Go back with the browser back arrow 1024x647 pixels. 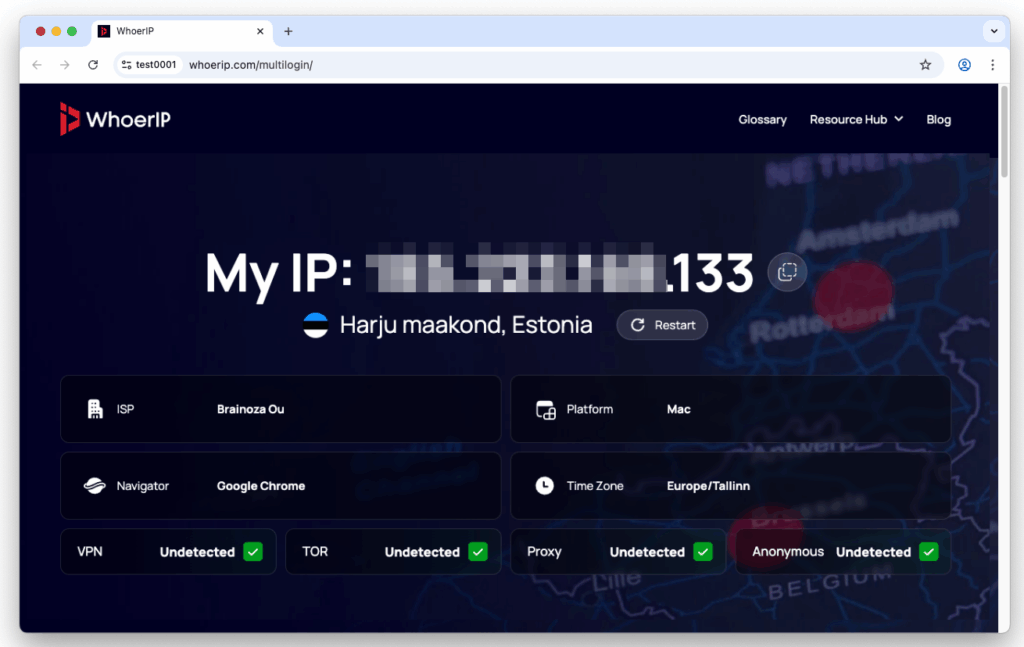click(x=37, y=65)
